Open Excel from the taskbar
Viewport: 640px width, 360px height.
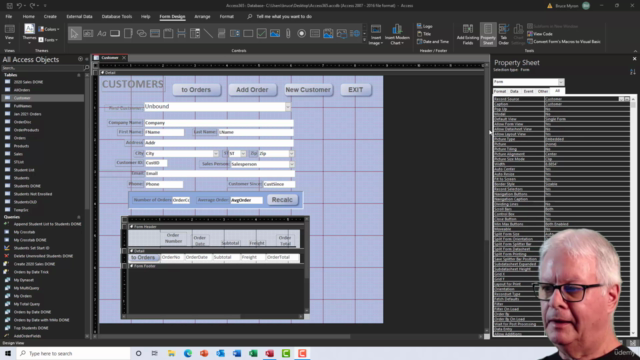pyautogui.click(x=253, y=353)
